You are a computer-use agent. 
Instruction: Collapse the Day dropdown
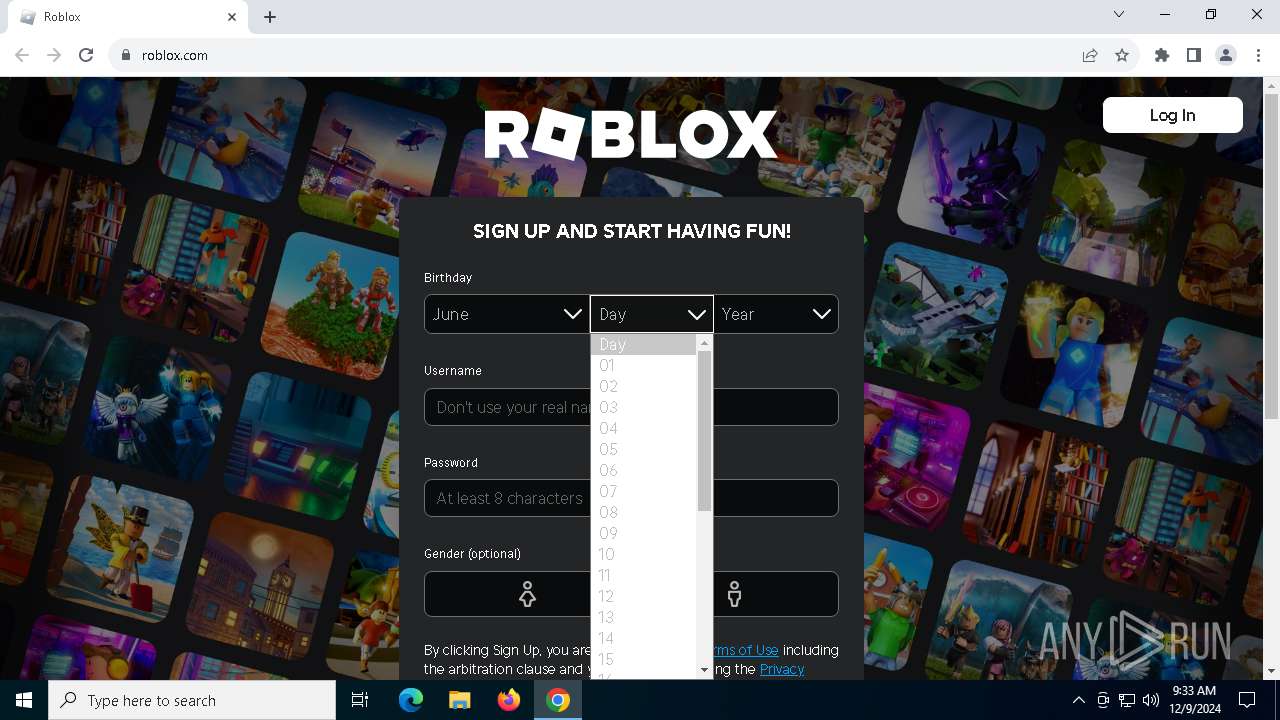tap(651, 314)
